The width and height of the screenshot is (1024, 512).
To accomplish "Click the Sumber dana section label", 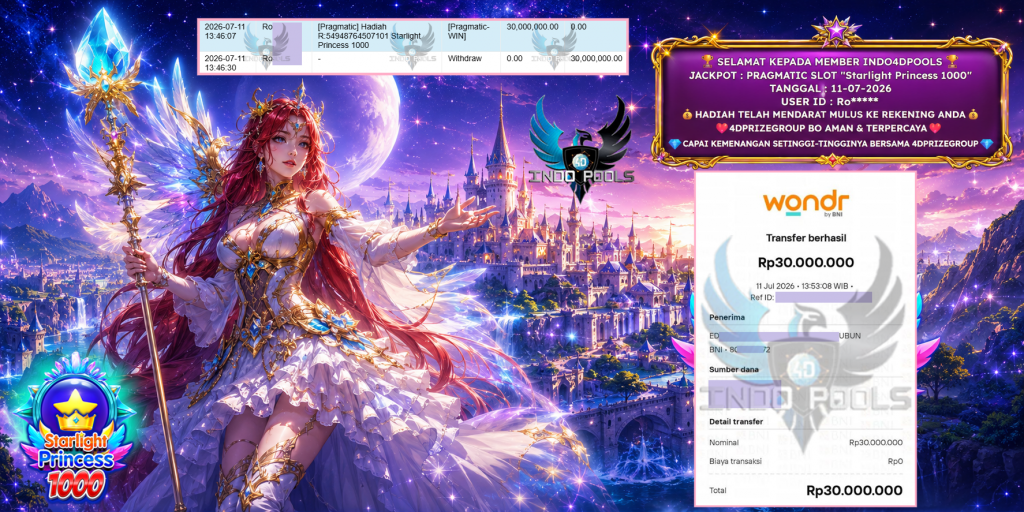I will coord(734,370).
